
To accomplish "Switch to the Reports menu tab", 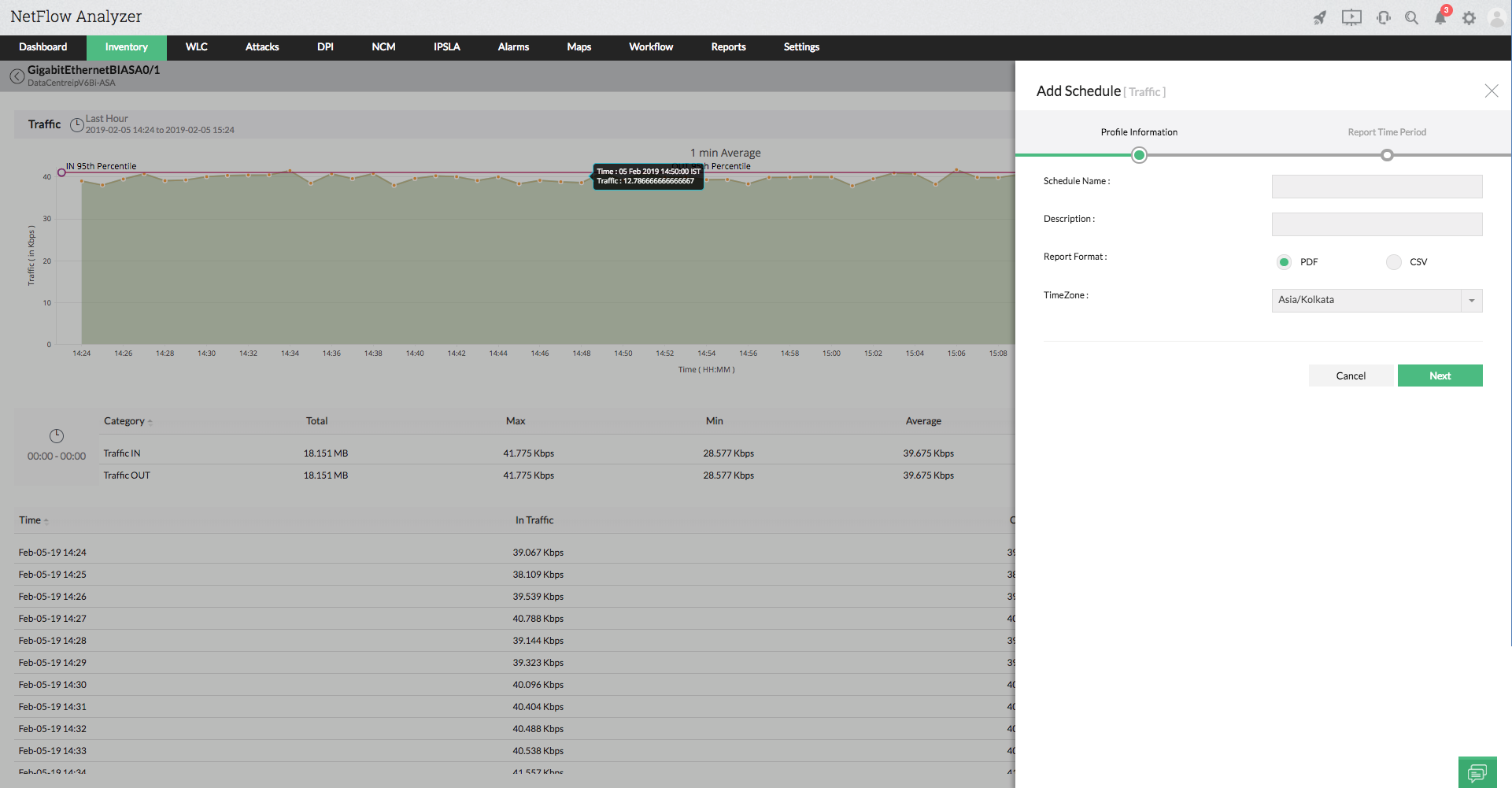I will [728, 47].
